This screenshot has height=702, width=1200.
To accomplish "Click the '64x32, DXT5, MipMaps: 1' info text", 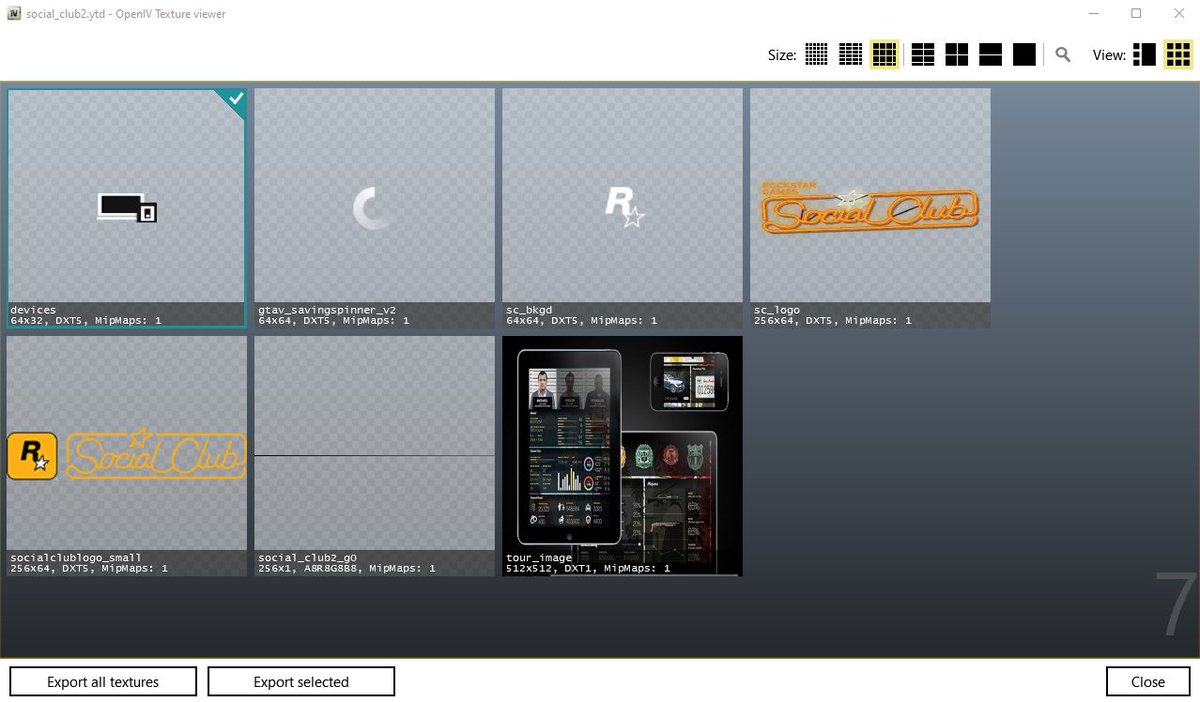I will pyautogui.click(x=86, y=321).
